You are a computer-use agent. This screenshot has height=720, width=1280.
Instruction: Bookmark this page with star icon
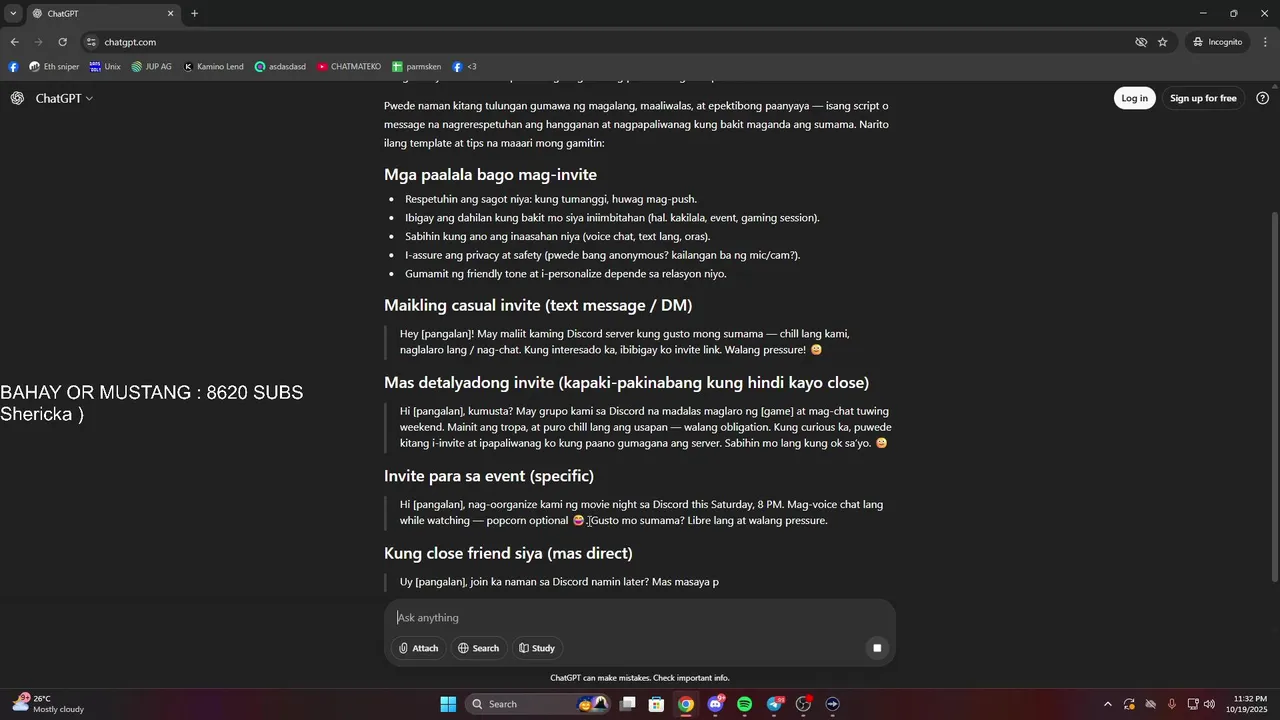point(1162,42)
